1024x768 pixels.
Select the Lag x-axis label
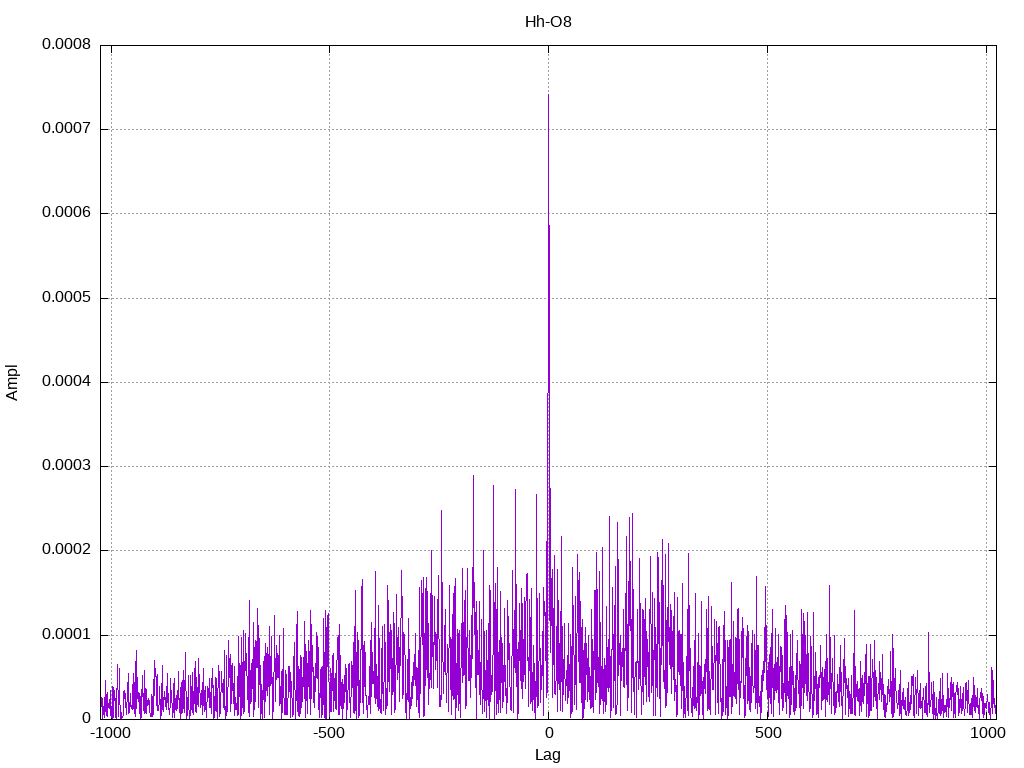(547, 755)
